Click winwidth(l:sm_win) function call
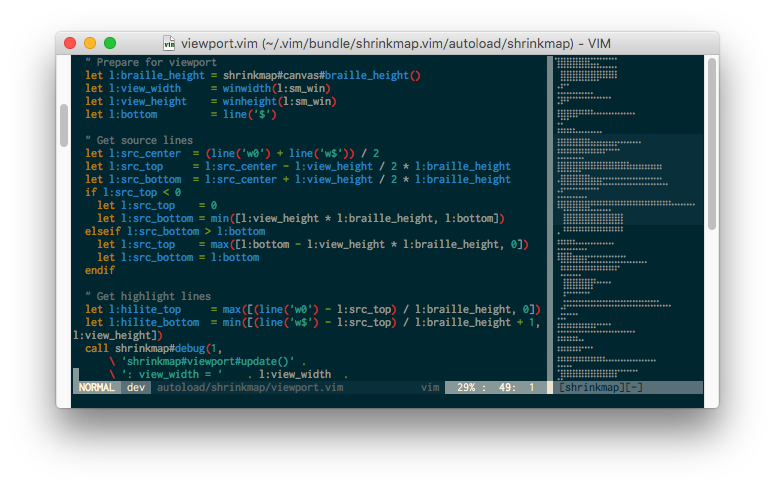The image size is (775, 488). click(x=276, y=88)
